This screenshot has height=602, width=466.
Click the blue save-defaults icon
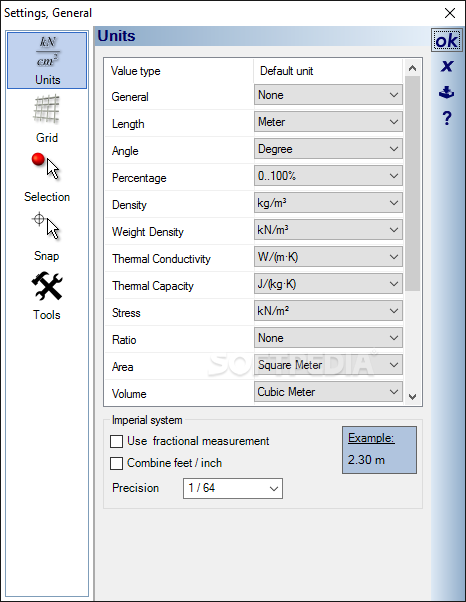click(446, 92)
